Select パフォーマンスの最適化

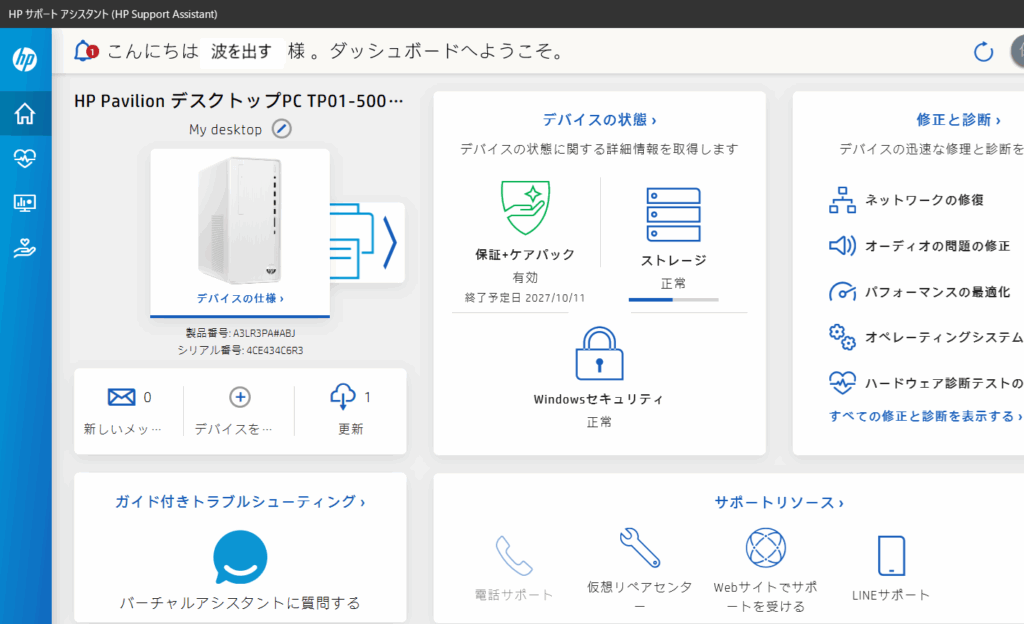(937, 292)
